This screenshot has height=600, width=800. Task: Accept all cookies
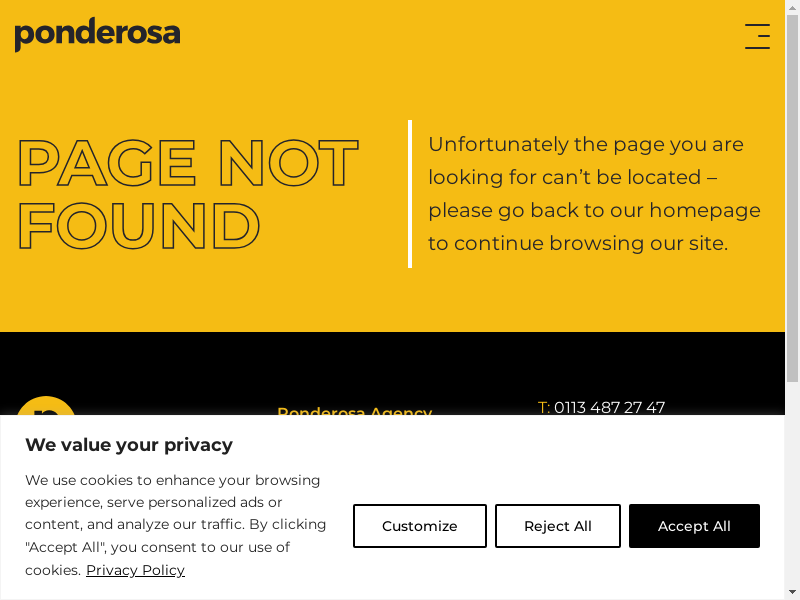(694, 526)
